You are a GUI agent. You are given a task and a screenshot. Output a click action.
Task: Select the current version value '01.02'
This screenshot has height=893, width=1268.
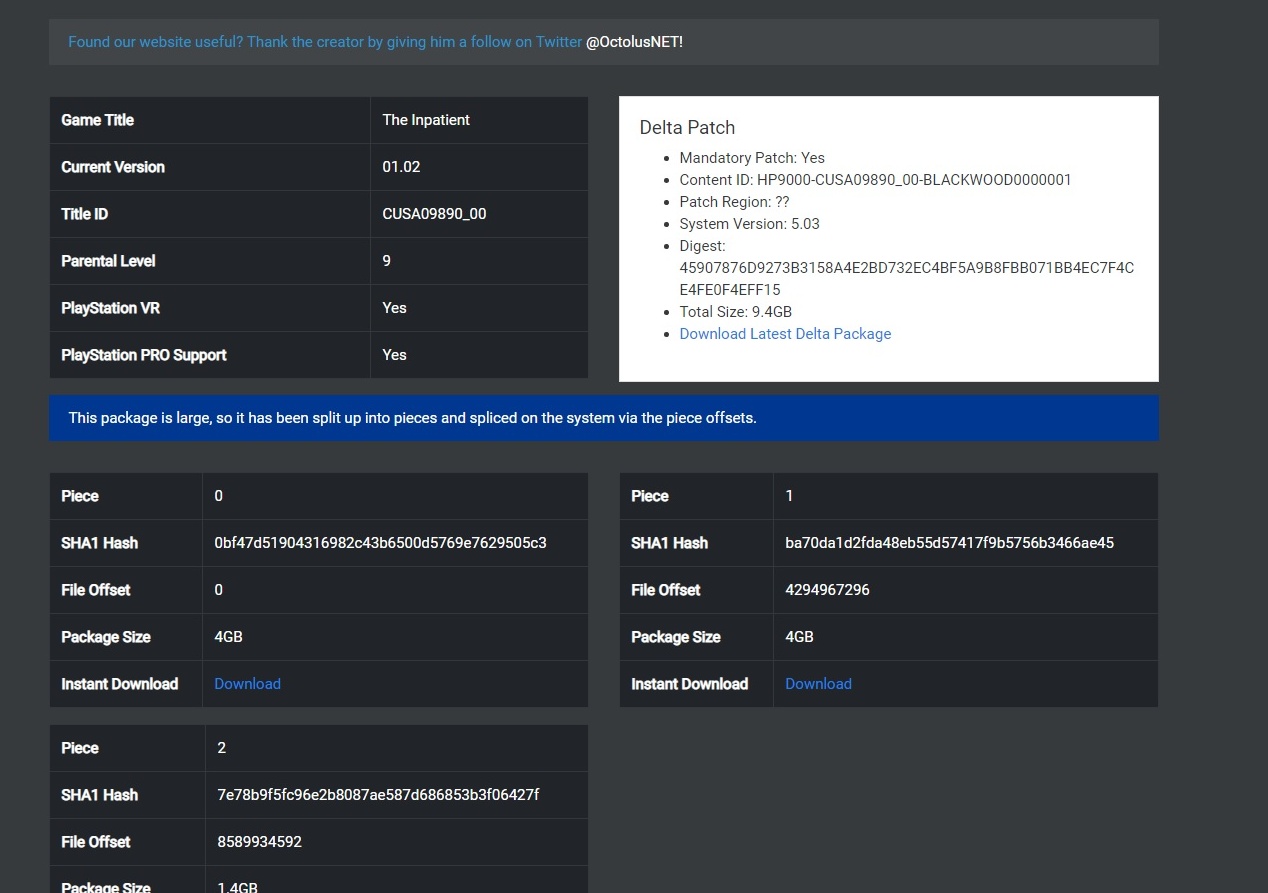click(401, 167)
